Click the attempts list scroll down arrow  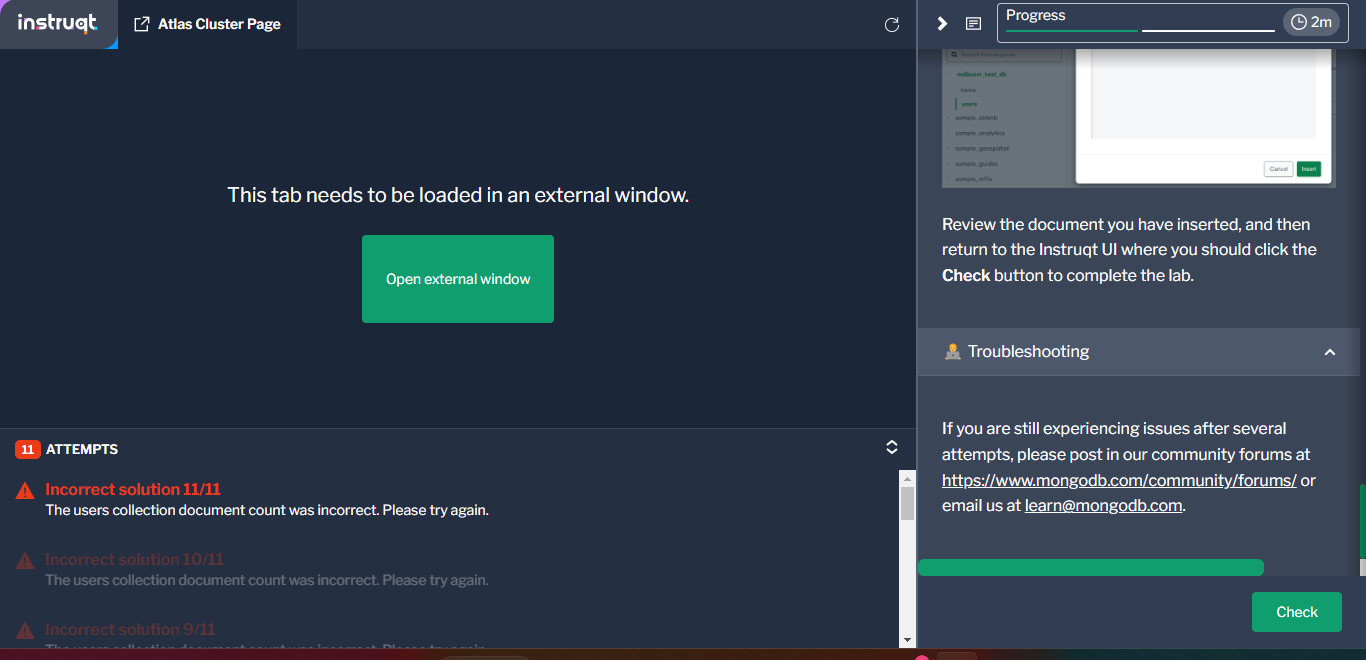[x=907, y=640]
